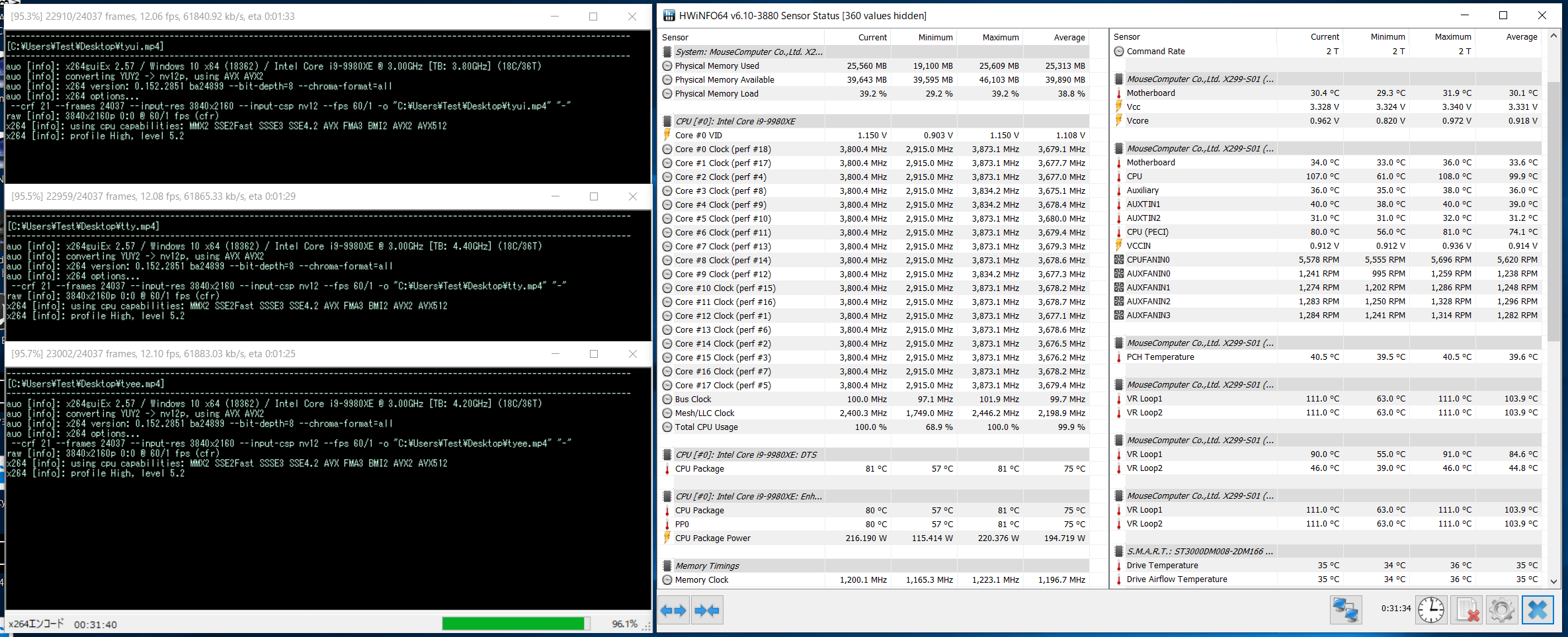Click the lightning icon beside VCCIN
The image size is (1568, 637).
(1119, 245)
